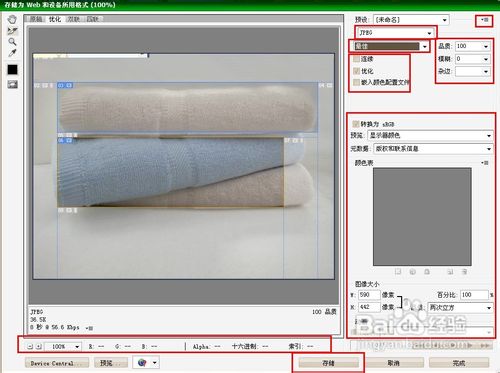
Task: Click the 存储 (Save) button
Action: point(329,363)
